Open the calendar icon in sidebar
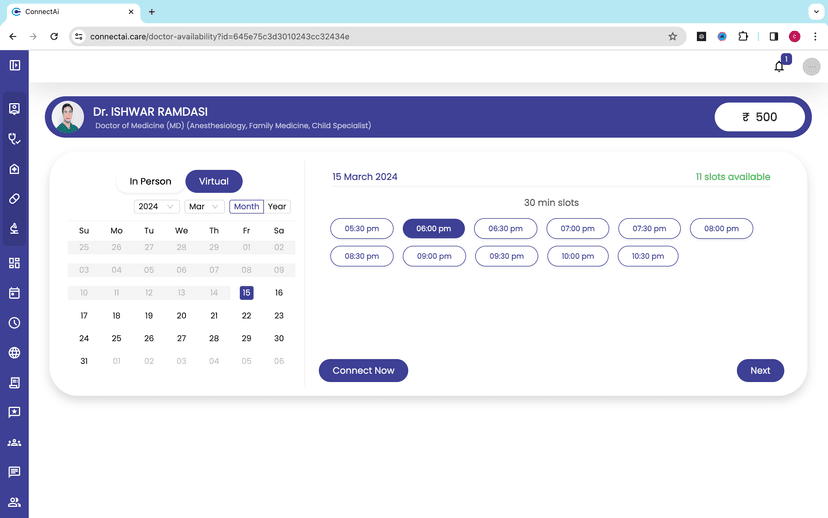 point(14,293)
